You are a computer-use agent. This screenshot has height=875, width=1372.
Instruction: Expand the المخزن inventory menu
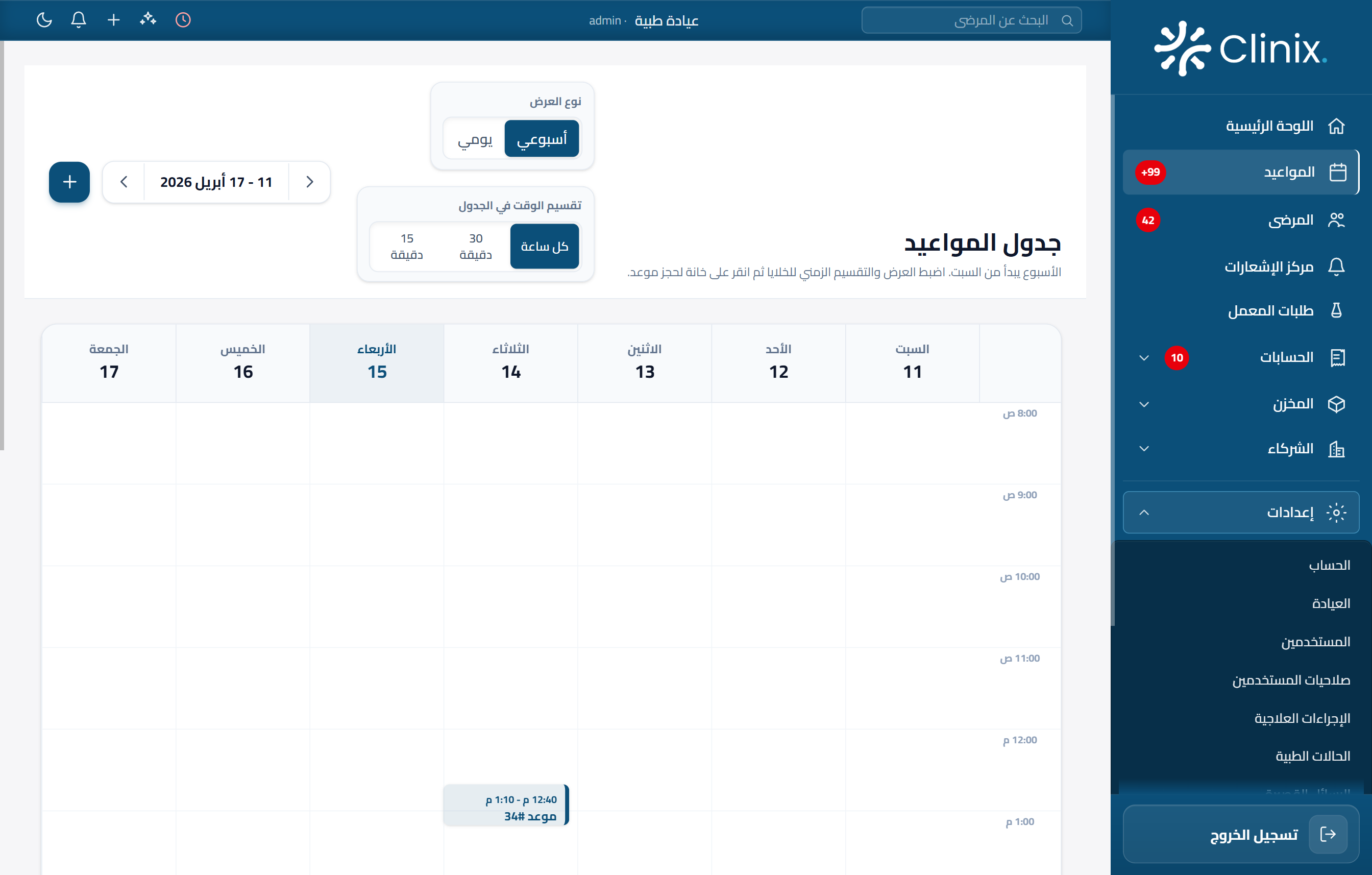(1143, 404)
